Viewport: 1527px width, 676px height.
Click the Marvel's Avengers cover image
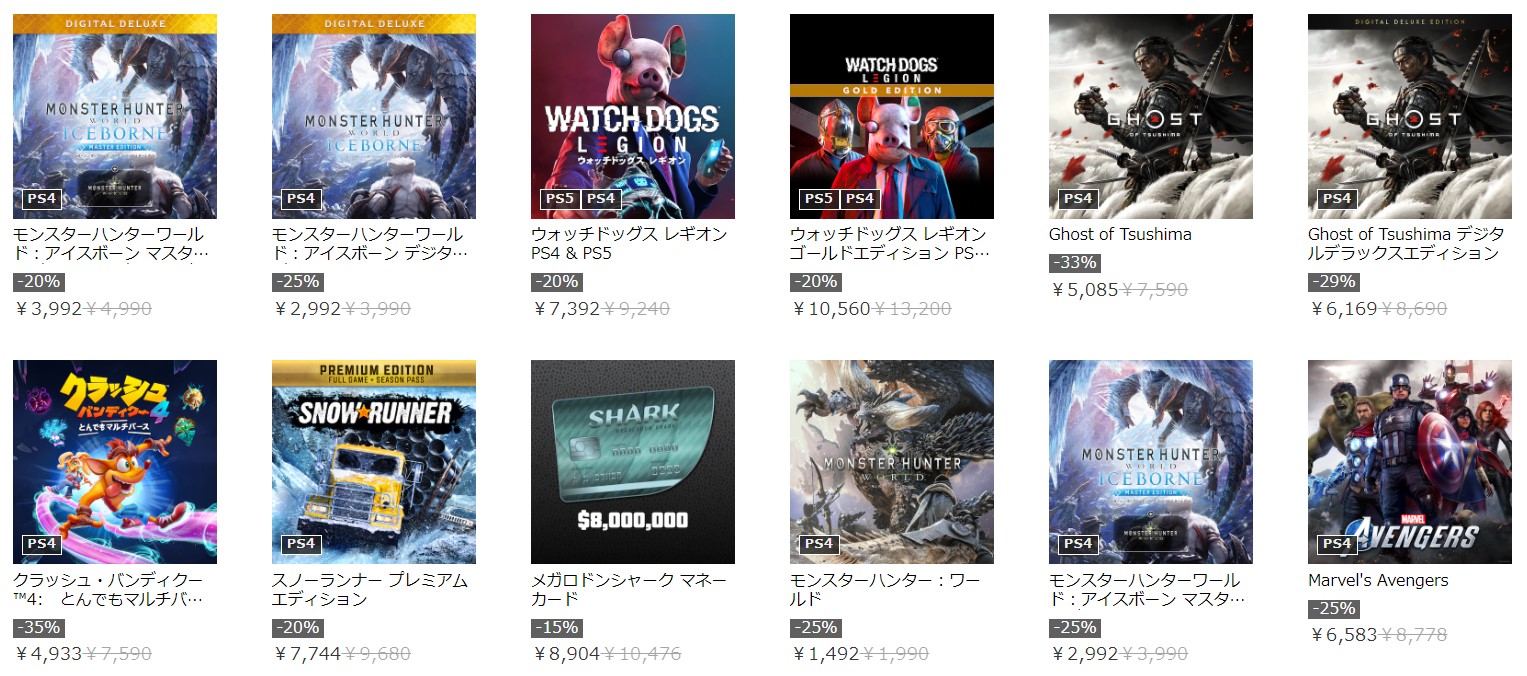(1410, 462)
